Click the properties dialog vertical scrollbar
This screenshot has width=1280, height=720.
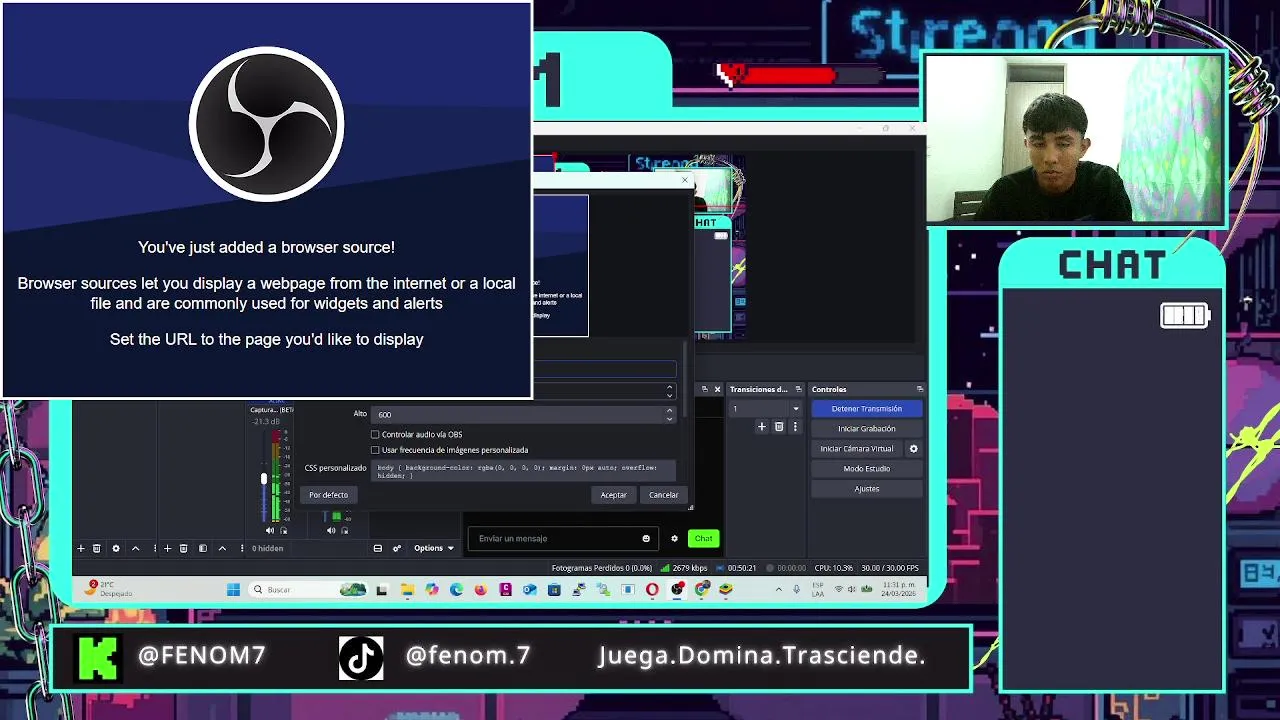click(x=686, y=380)
